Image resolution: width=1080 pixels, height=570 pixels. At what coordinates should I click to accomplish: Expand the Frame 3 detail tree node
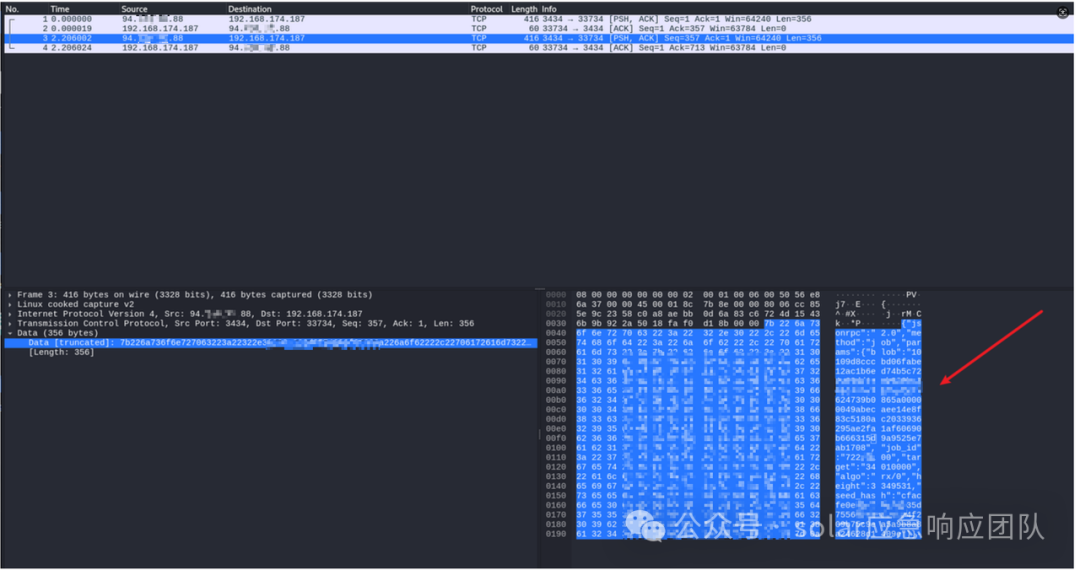click(10, 295)
